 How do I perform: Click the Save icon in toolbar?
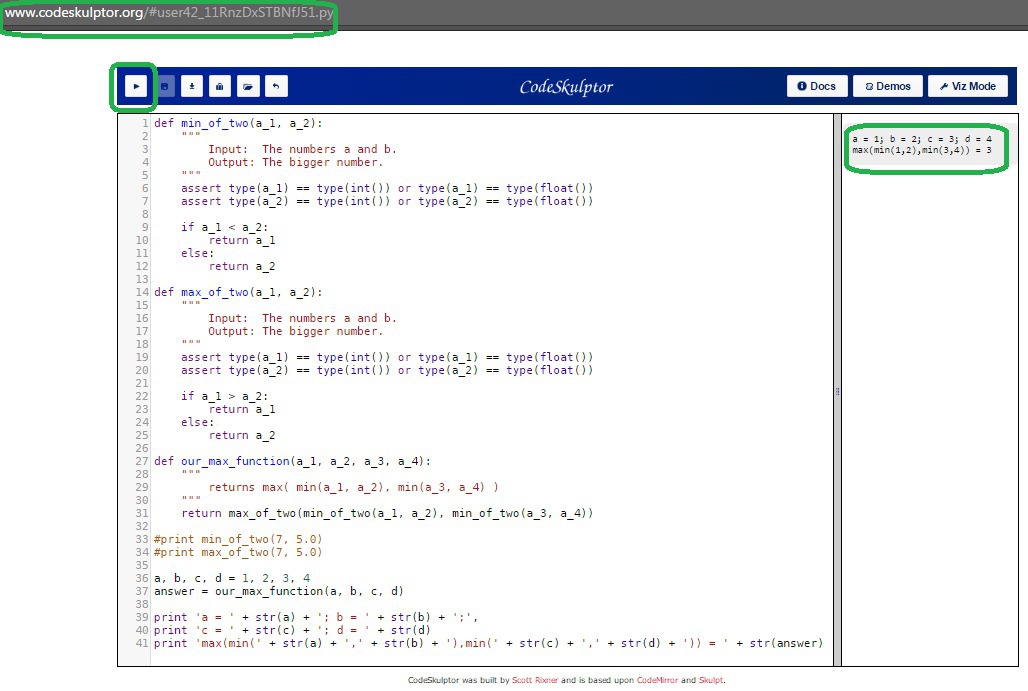pyautogui.click(x=165, y=86)
